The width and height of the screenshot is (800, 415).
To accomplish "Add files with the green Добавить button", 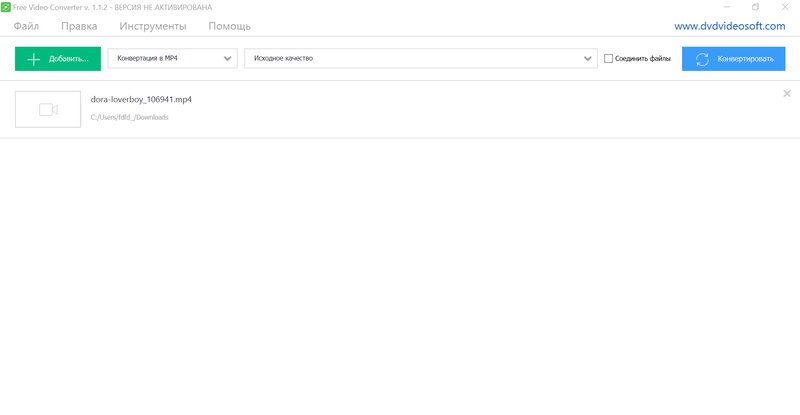I will 58,59.
